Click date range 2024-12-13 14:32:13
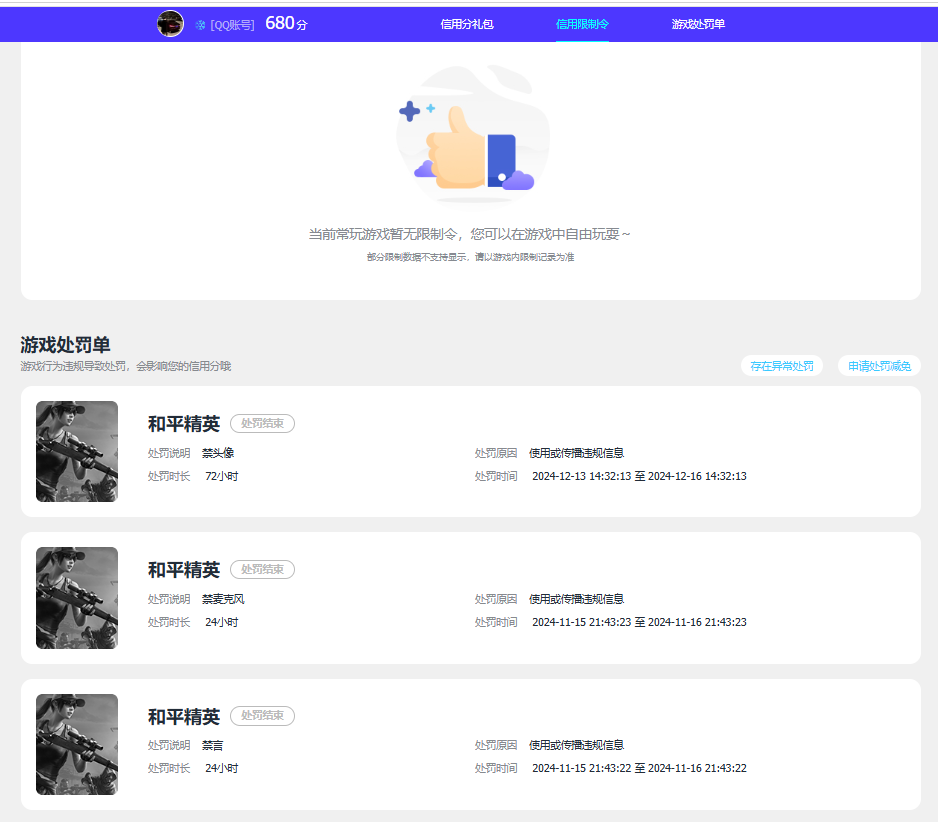938x822 pixels. [639, 476]
